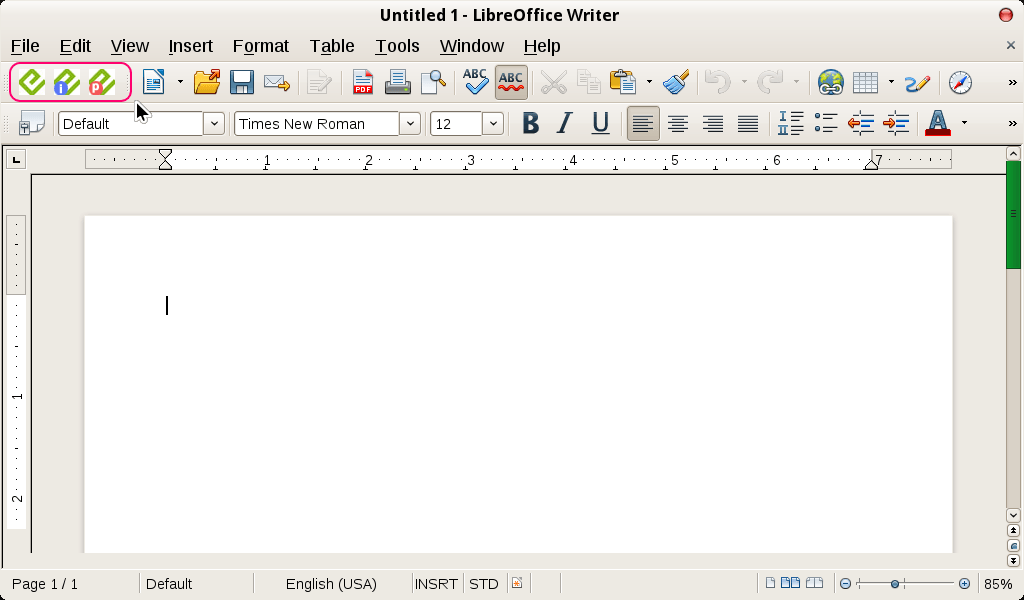
Task: Insert a table
Action: (868, 82)
